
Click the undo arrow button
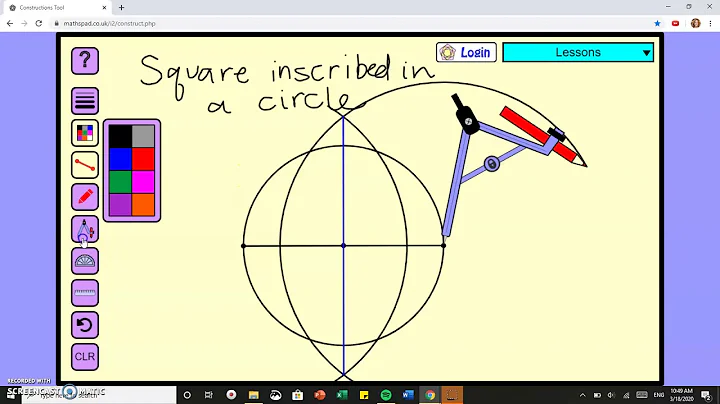pyautogui.click(x=85, y=325)
